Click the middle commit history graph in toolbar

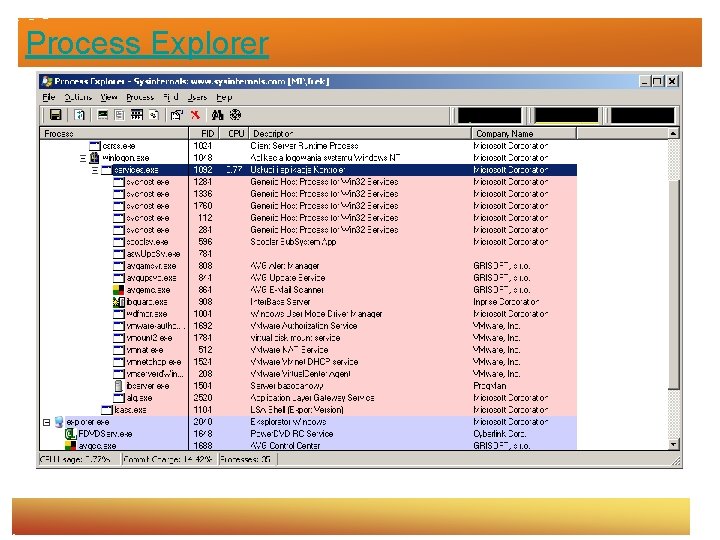point(567,115)
